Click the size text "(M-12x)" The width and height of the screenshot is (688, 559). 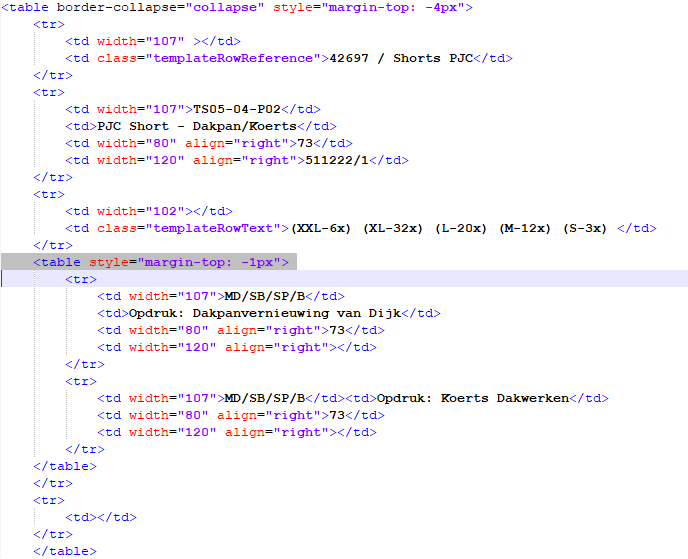coord(525,229)
